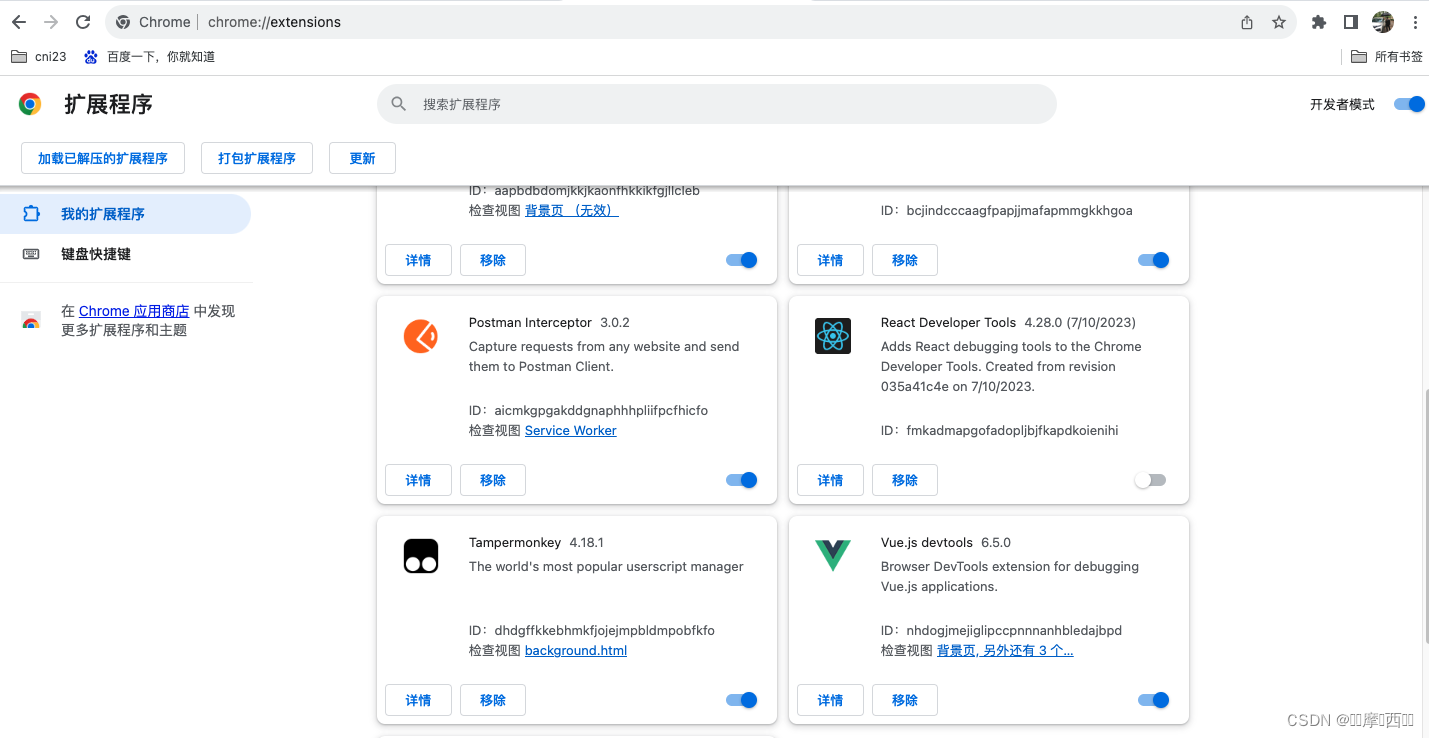Open 所有书签 folder
The image size is (1429, 738).
pyautogui.click(x=1387, y=57)
